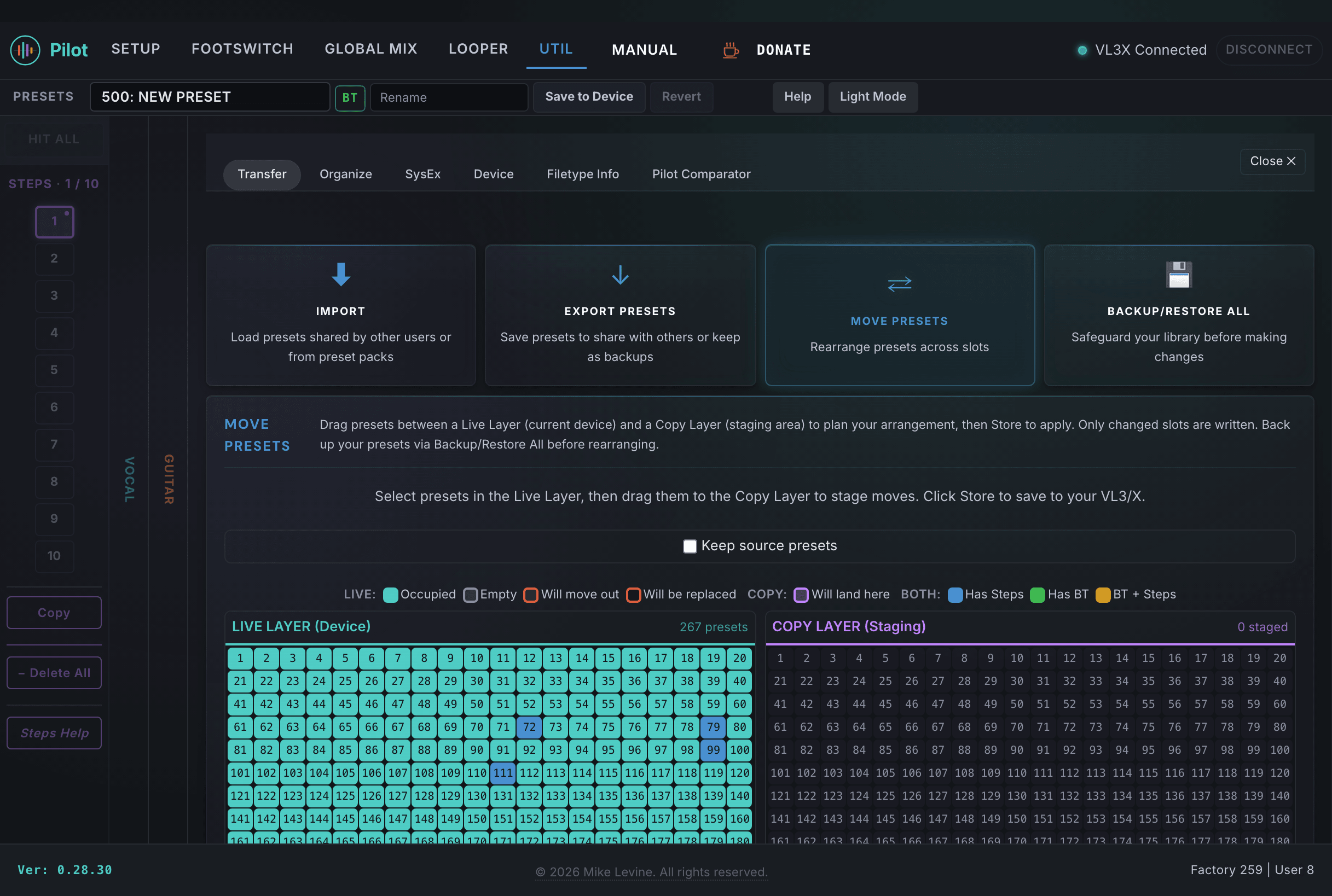The width and height of the screenshot is (1332, 896).
Task: Select preset 1 in the Live Layer
Action: 240,658
